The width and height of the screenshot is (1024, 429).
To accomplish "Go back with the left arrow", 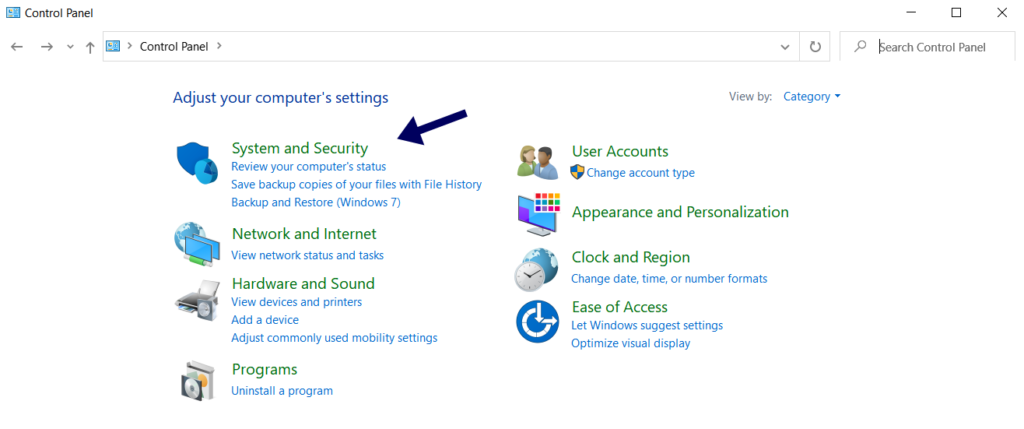I will (x=17, y=46).
